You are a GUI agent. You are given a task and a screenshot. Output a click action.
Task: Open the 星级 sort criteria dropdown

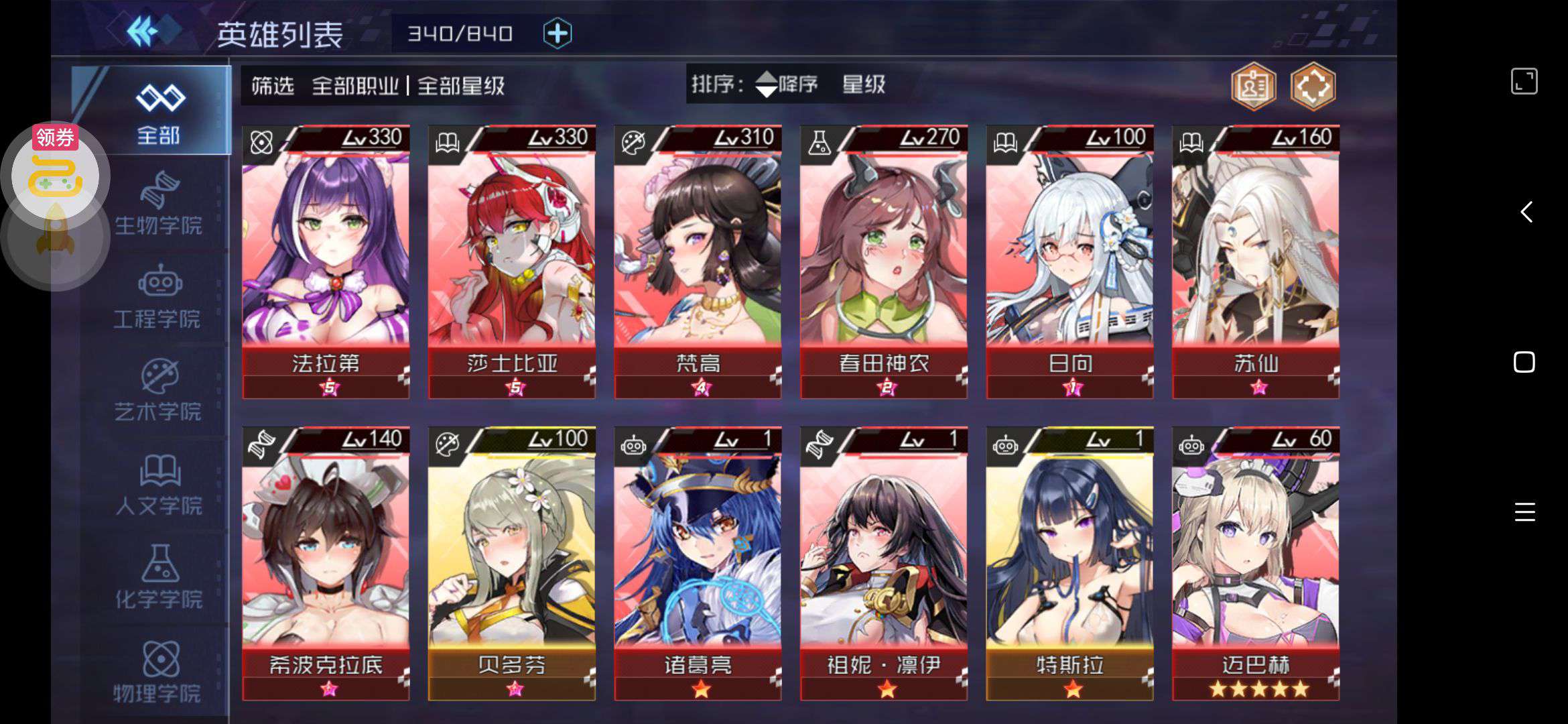point(864,84)
